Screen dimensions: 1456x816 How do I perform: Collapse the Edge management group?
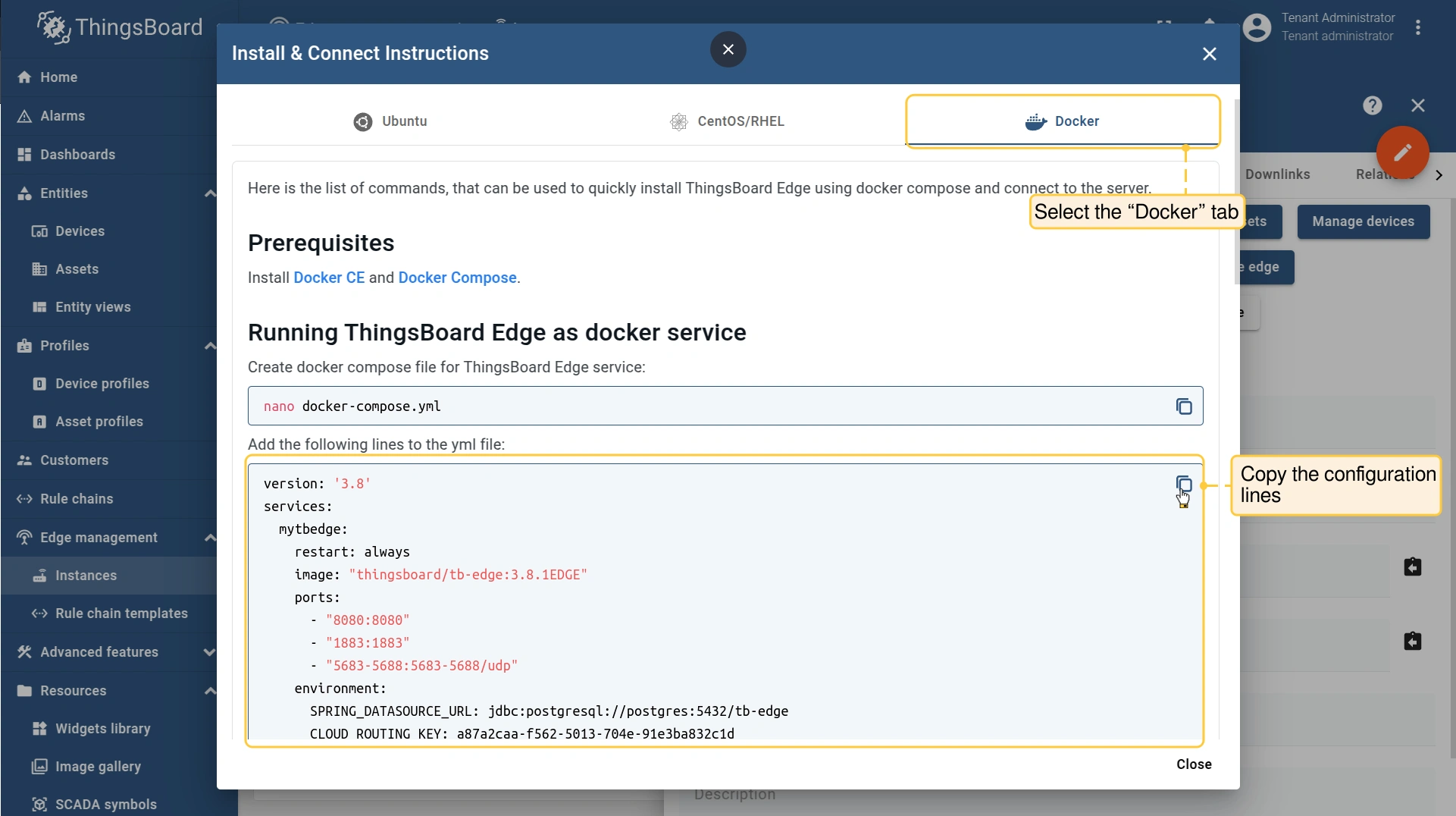click(210, 538)
